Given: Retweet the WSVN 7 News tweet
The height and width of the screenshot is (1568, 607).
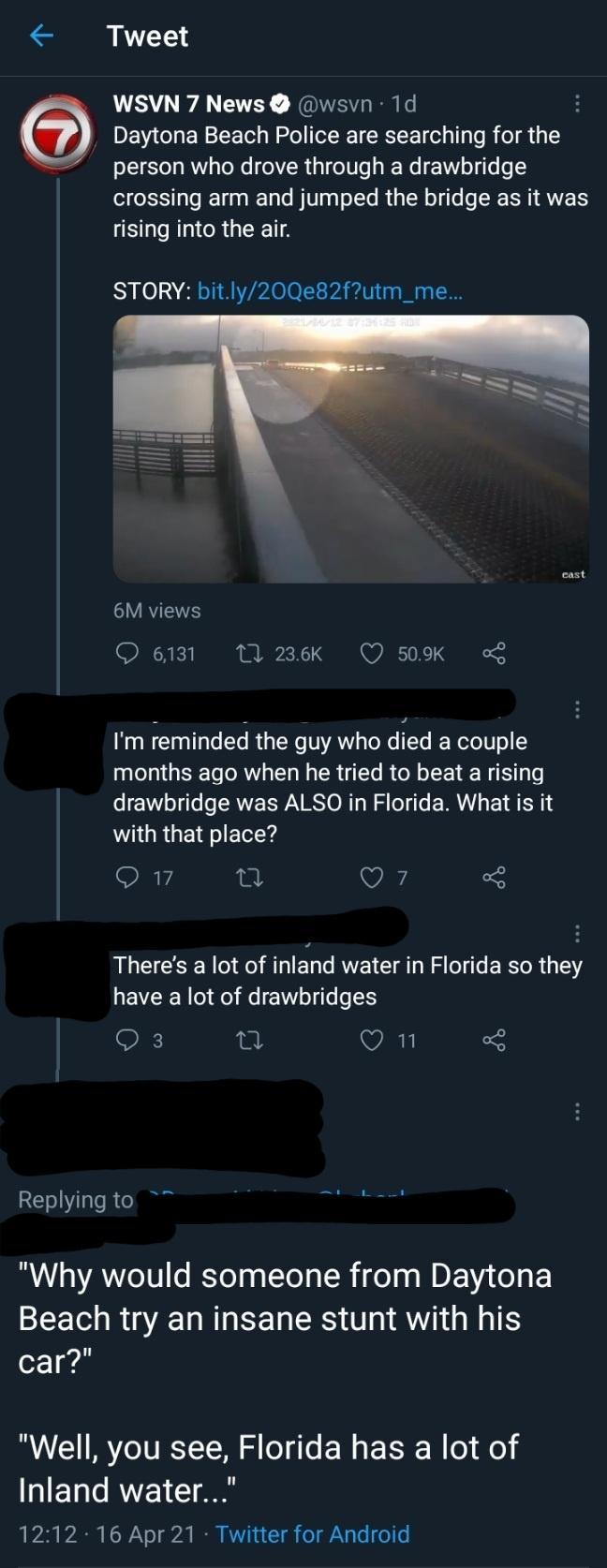Looking at the screenshot, I should pos(249,654).
